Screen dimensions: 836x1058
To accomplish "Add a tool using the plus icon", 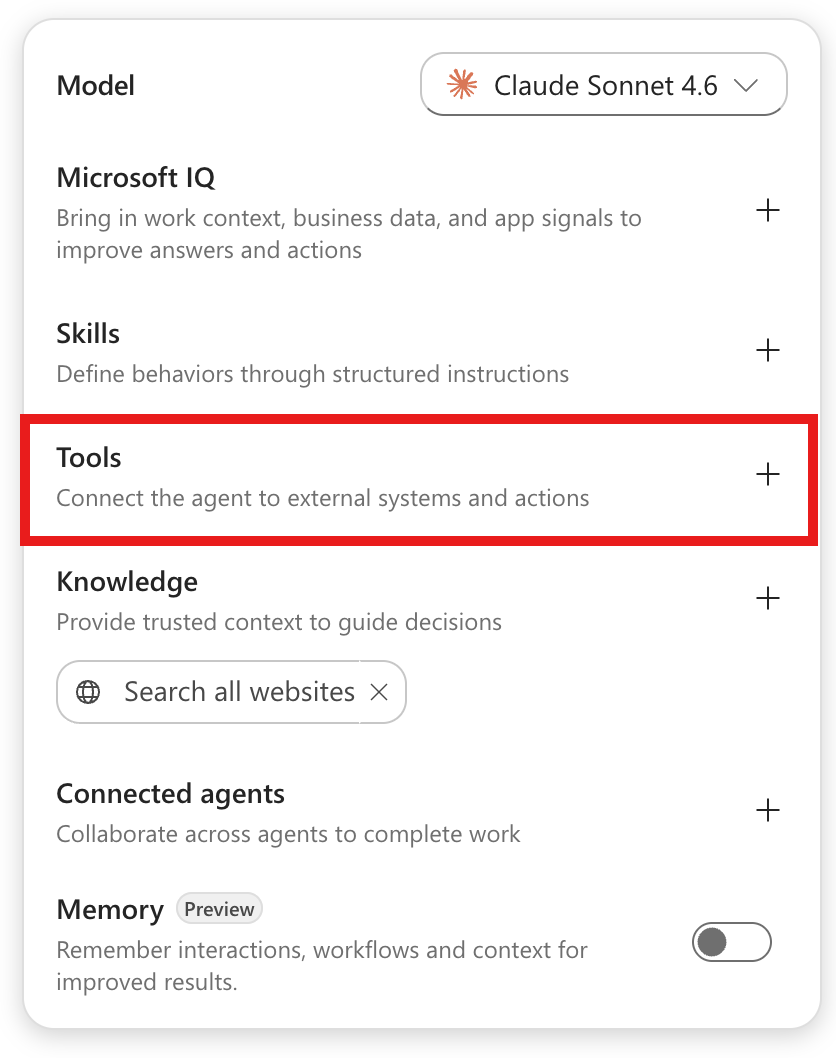I will point(768,474).
